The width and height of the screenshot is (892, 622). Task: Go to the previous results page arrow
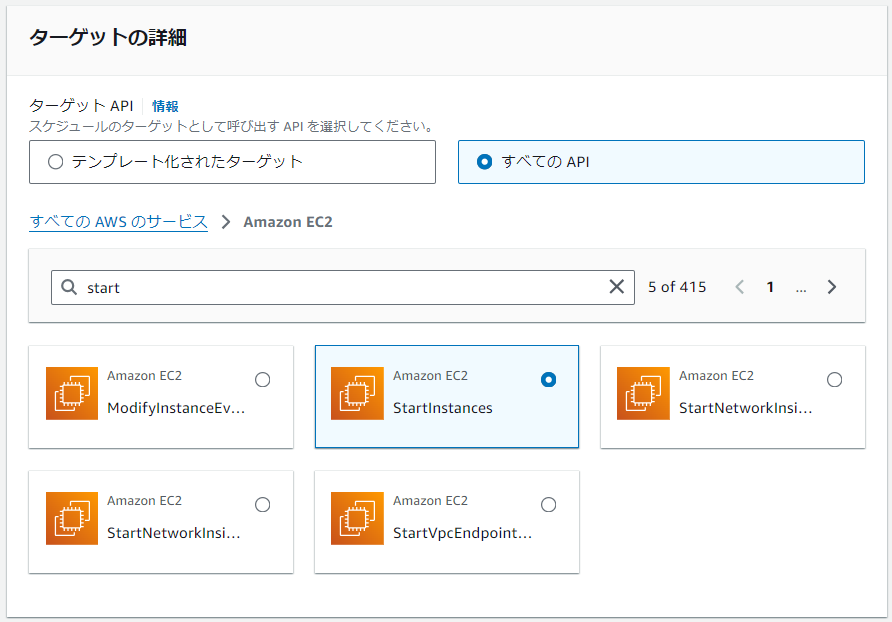pos(740,287)
